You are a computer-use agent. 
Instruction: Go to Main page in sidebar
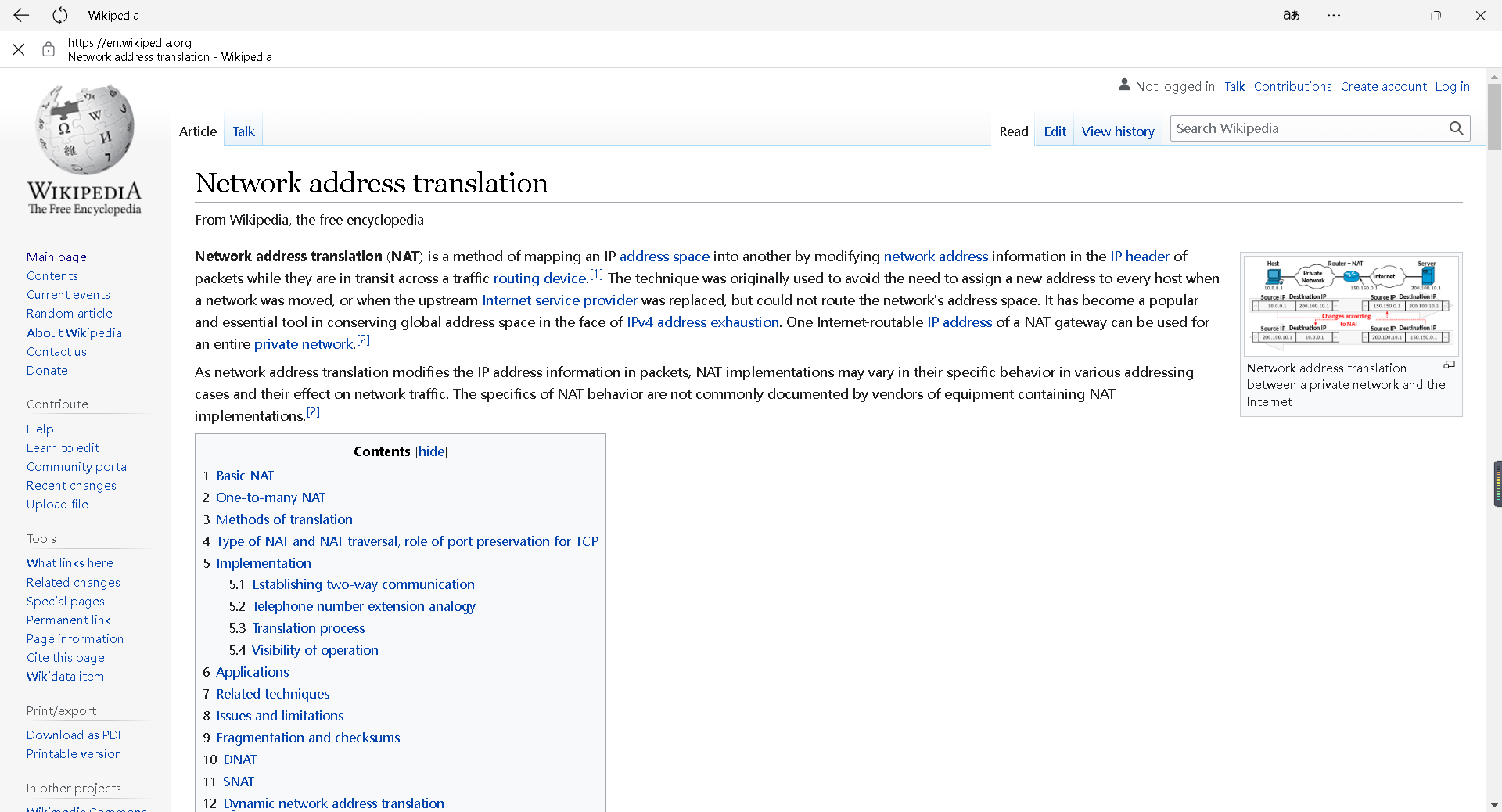[56, 257]
